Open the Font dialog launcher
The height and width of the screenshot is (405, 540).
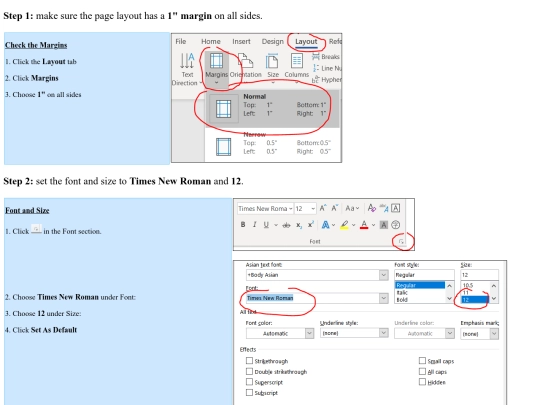click(x=401, y=242)
